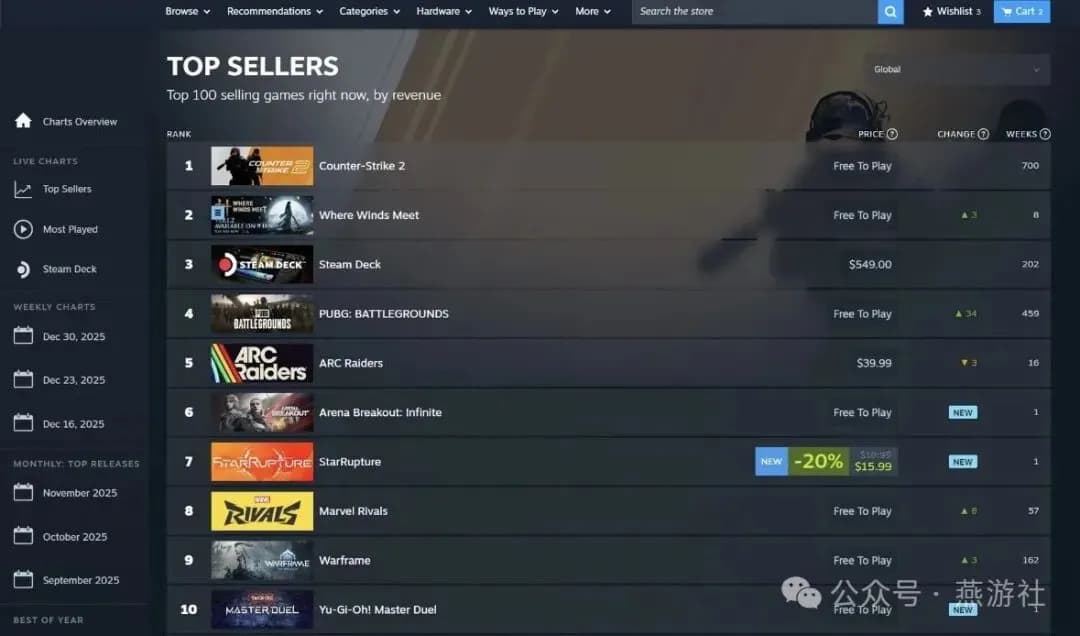This screenshot has height=636, width=1080.
Task: Select the Steam Deck sidebar icon
Action: pyautogui.click(x=23, y=269)
